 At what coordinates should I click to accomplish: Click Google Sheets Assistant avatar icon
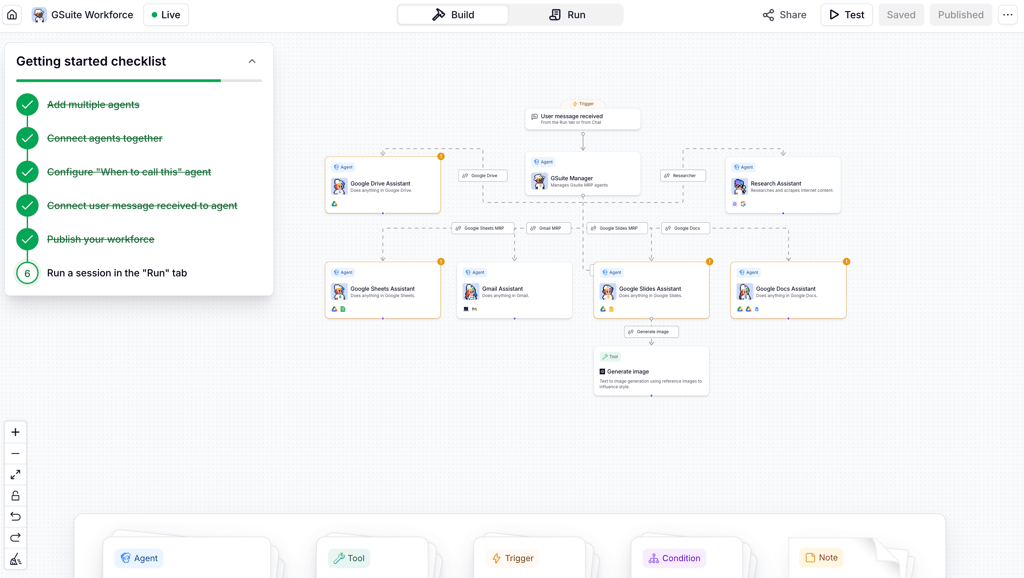(339, 291)
